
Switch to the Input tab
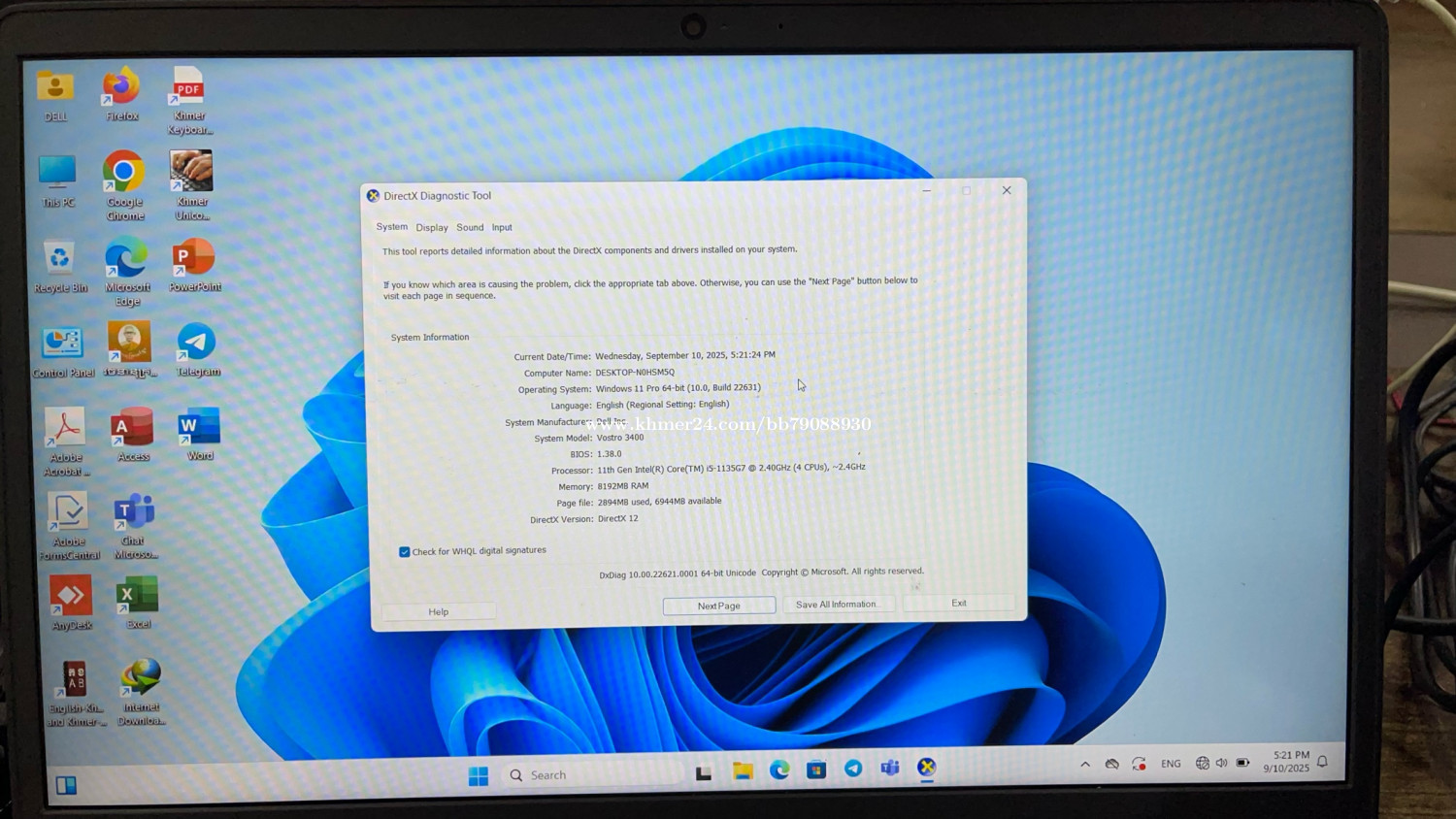point(502,228)
